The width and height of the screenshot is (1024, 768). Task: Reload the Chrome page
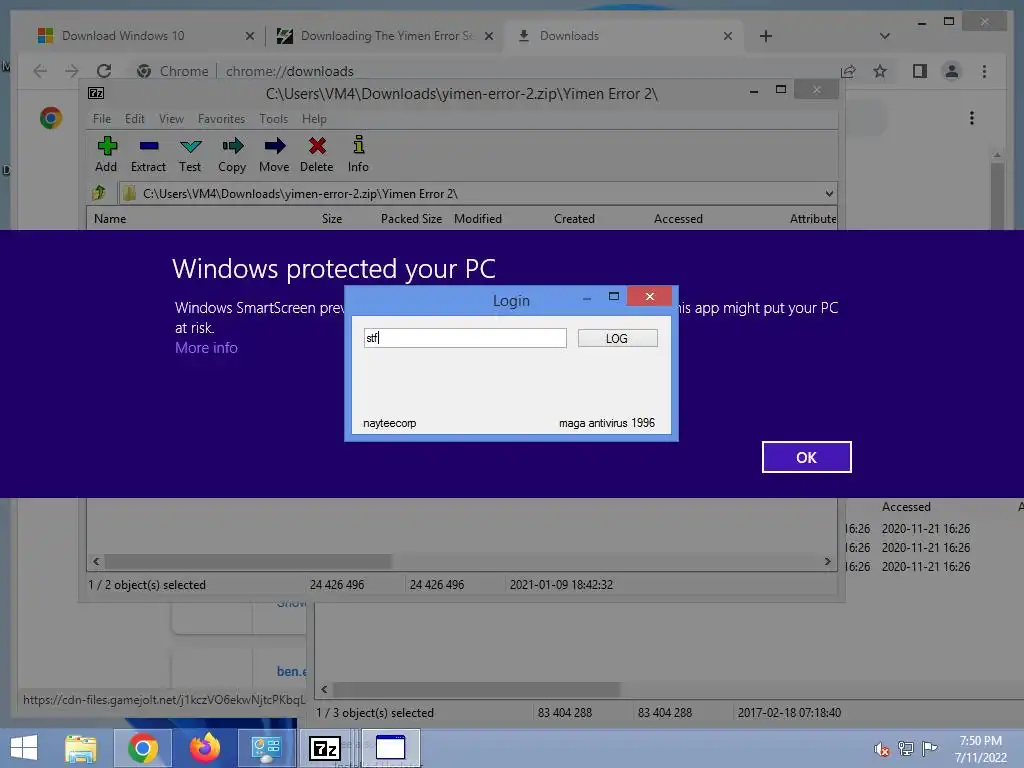tap(104, 71)
